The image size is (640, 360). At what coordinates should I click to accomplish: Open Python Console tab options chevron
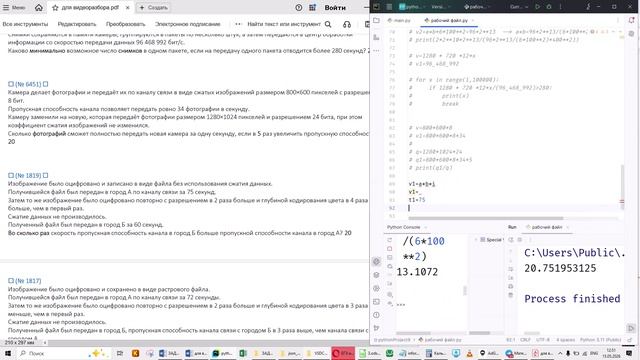(426, 227)
